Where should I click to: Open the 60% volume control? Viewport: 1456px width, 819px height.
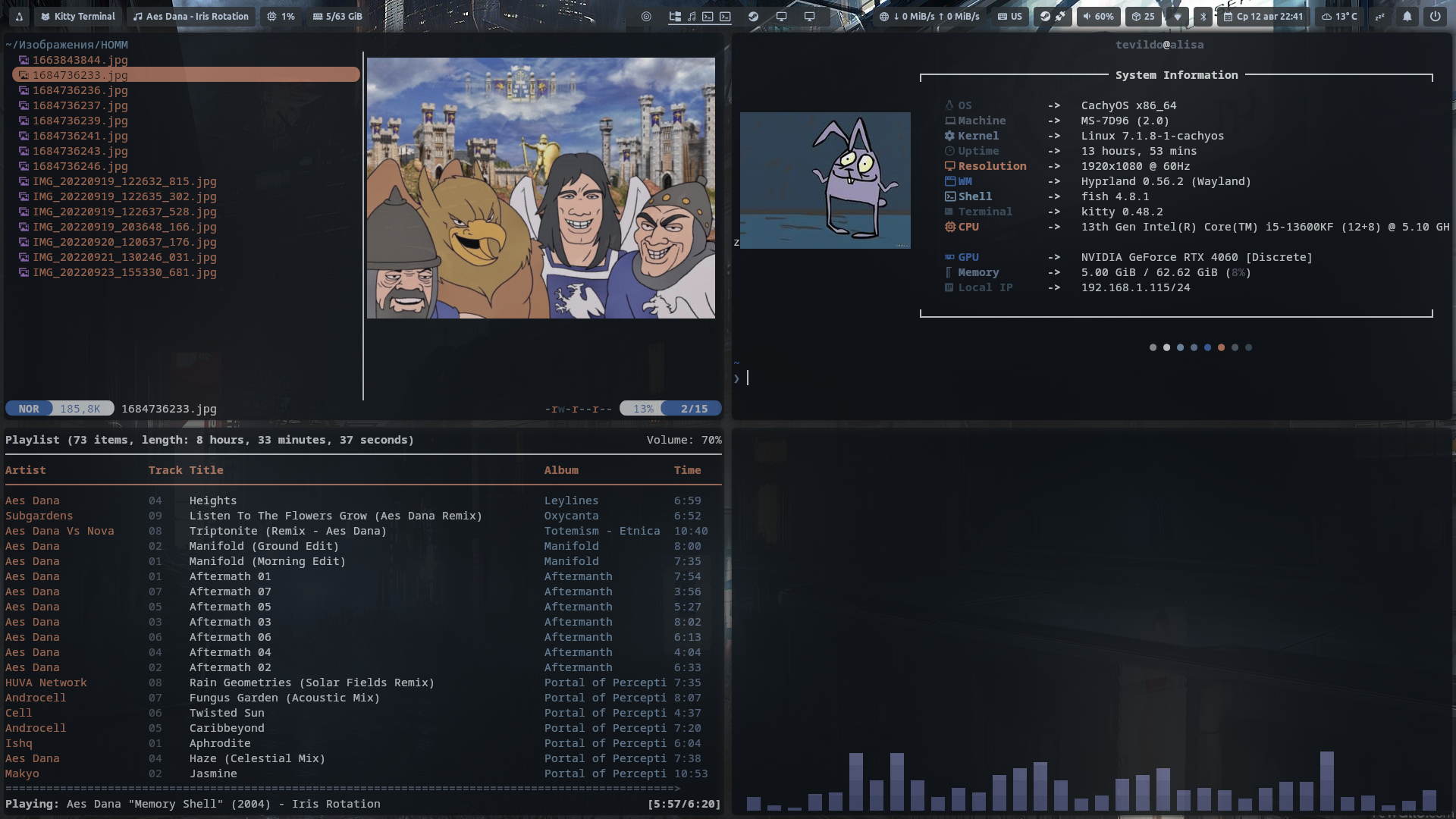[x=1098, y=16]
